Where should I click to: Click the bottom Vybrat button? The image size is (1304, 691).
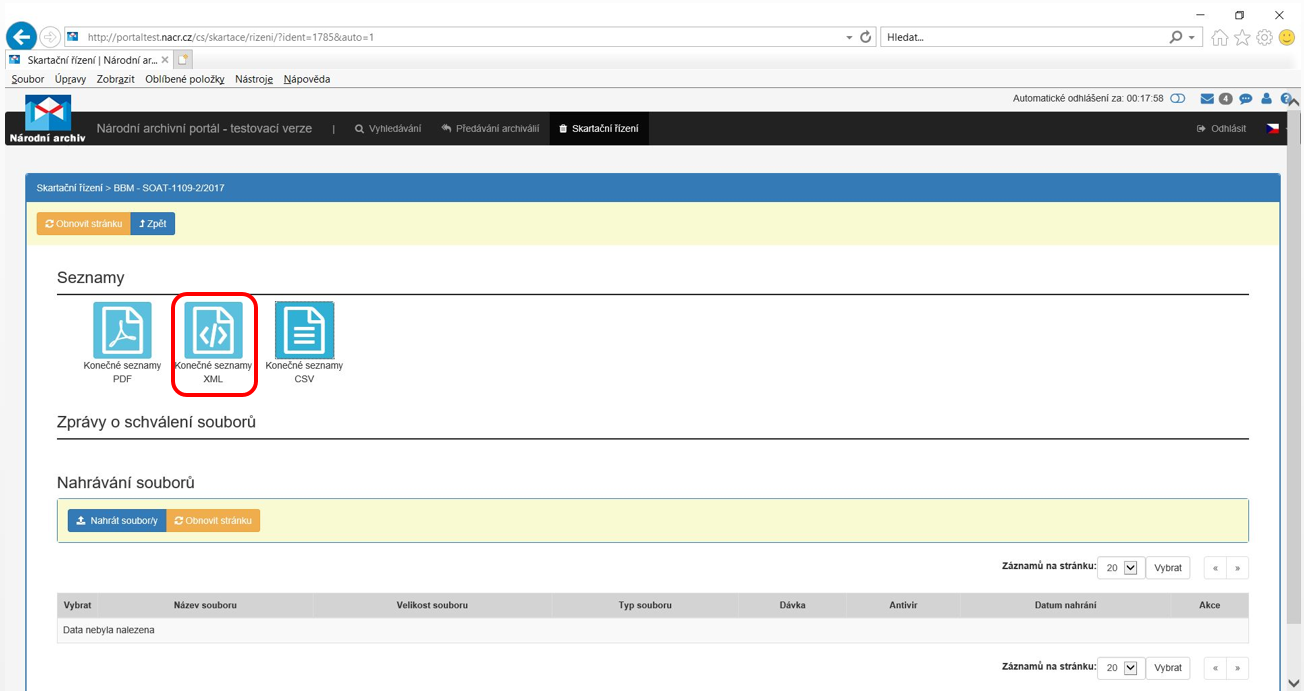click(x=1168, y=668)
